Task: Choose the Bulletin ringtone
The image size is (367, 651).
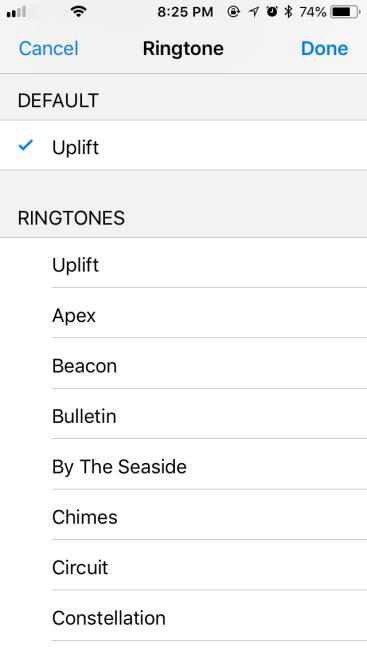Action: (184, 414)
